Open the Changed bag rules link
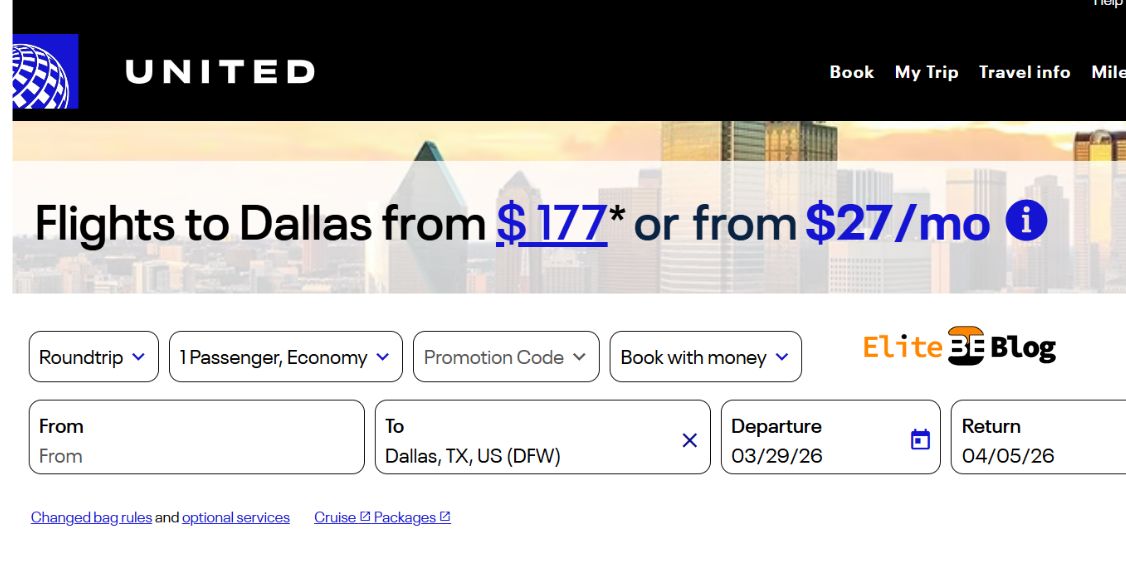Image resolution: width=1126 pixels, height=562 pixels. coord(91,518)
